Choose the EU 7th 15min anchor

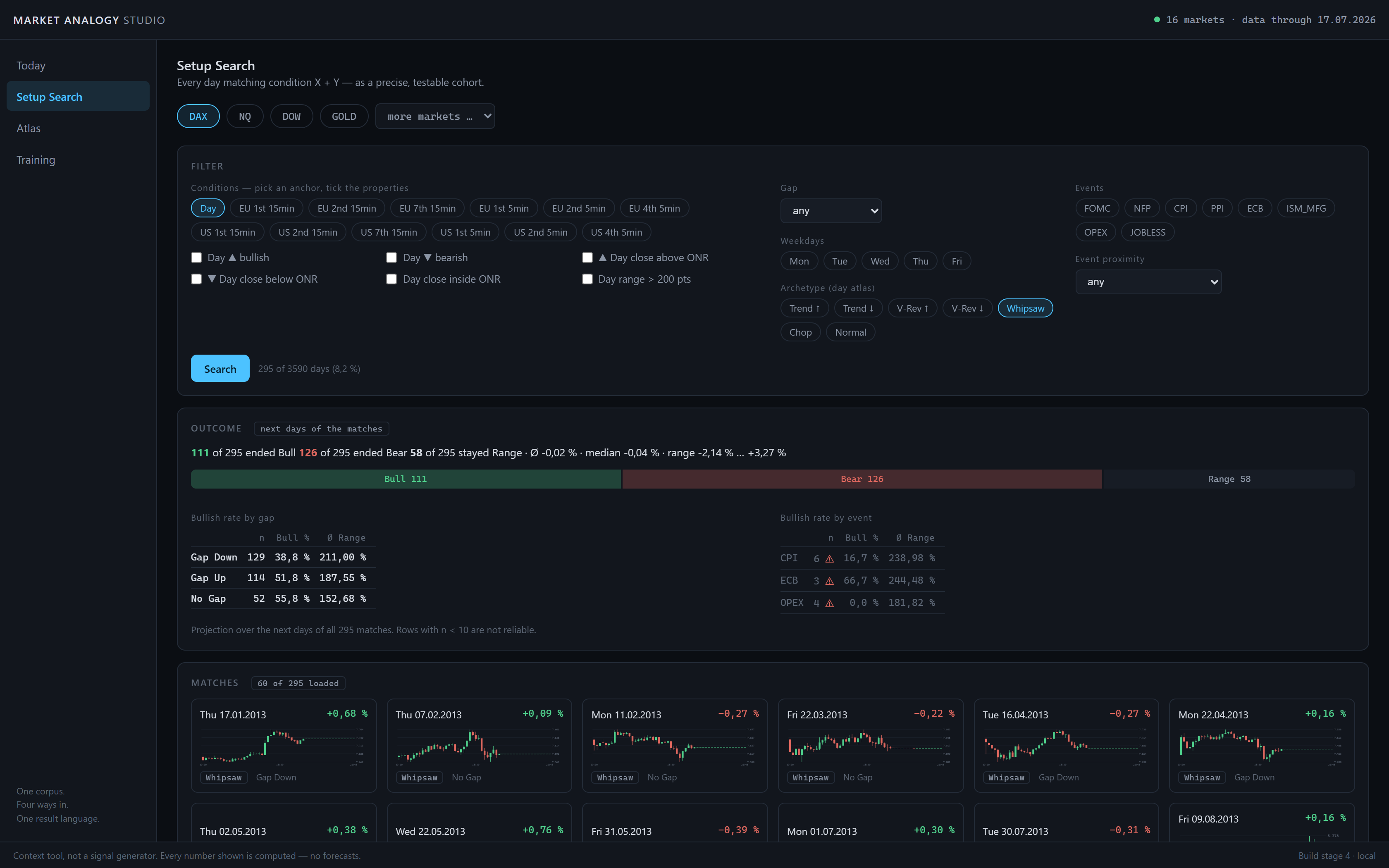[427, 208]
